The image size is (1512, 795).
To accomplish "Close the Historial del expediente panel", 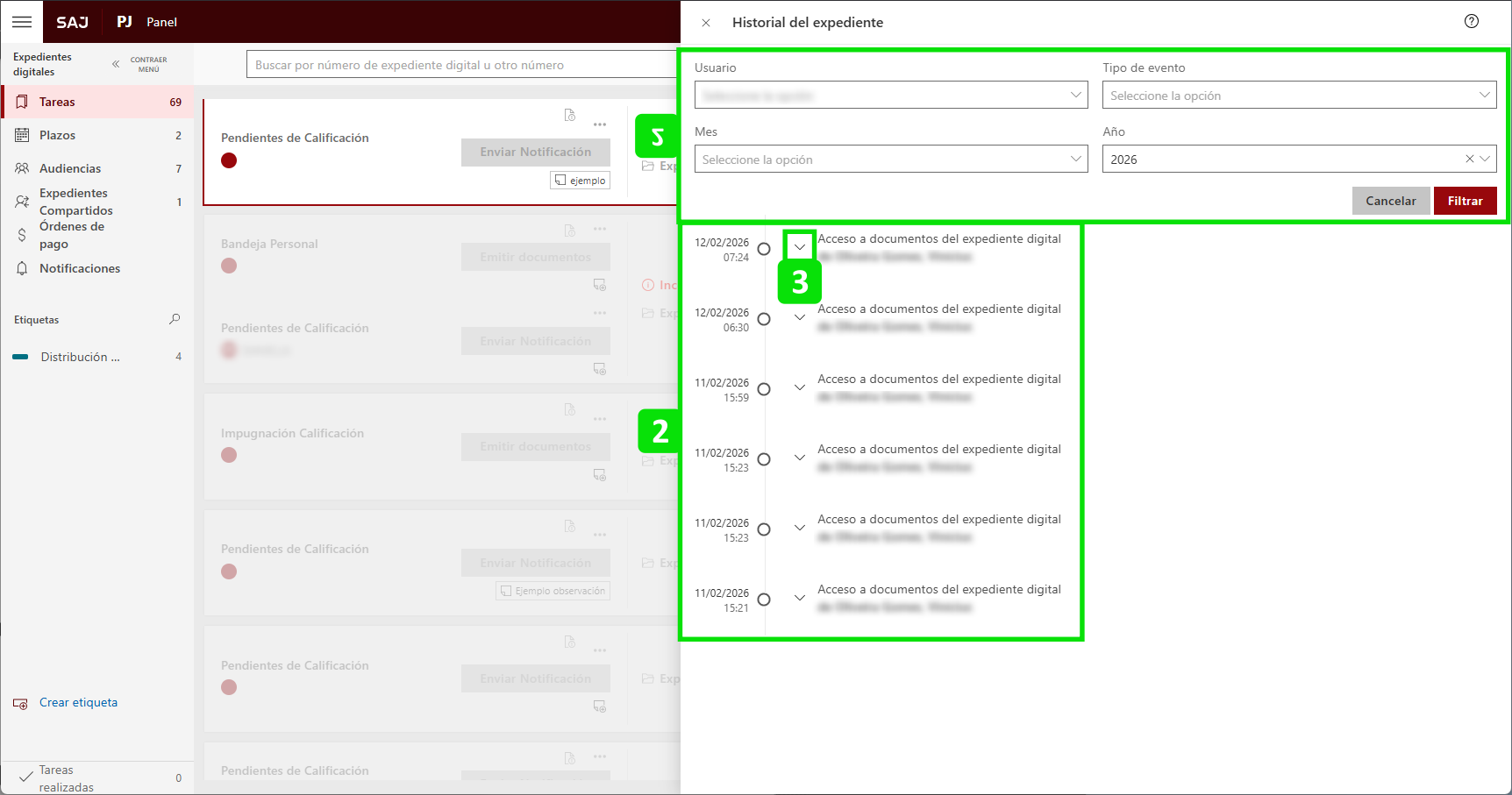I will point(706,23).
